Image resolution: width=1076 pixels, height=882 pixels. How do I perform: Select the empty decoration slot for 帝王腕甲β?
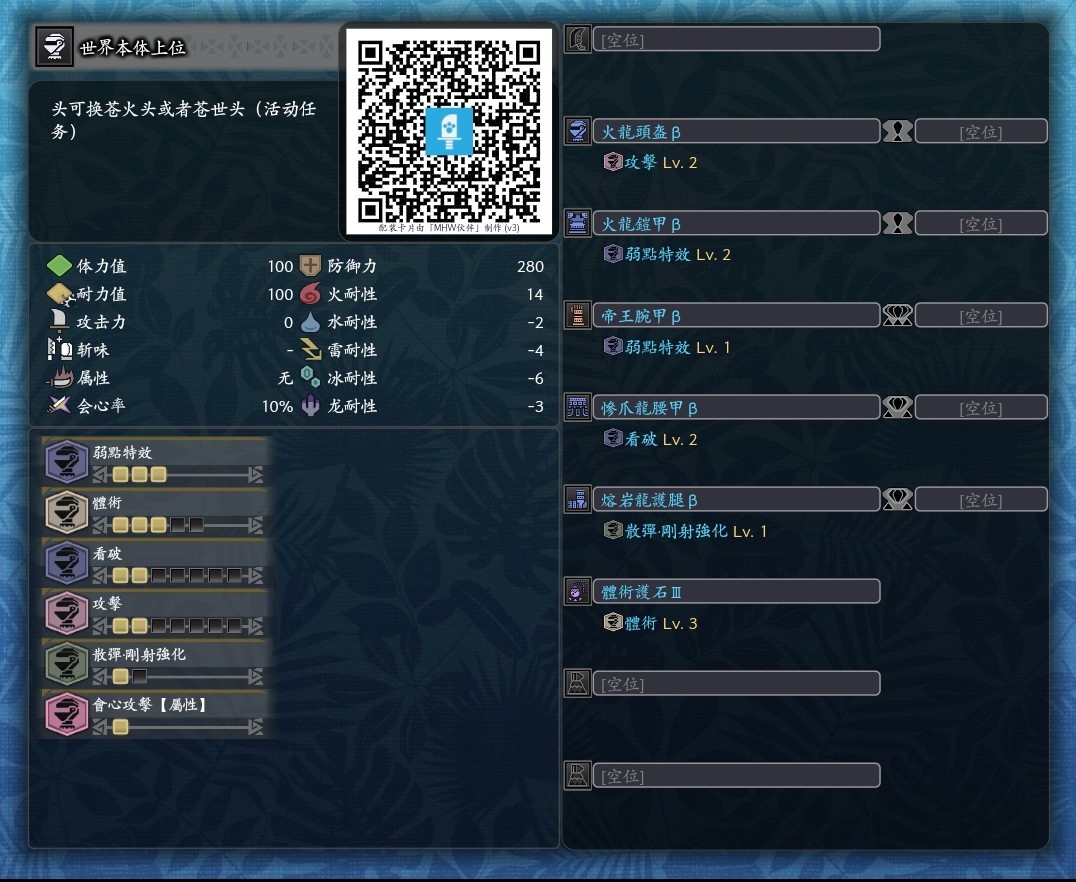(981, 315)
